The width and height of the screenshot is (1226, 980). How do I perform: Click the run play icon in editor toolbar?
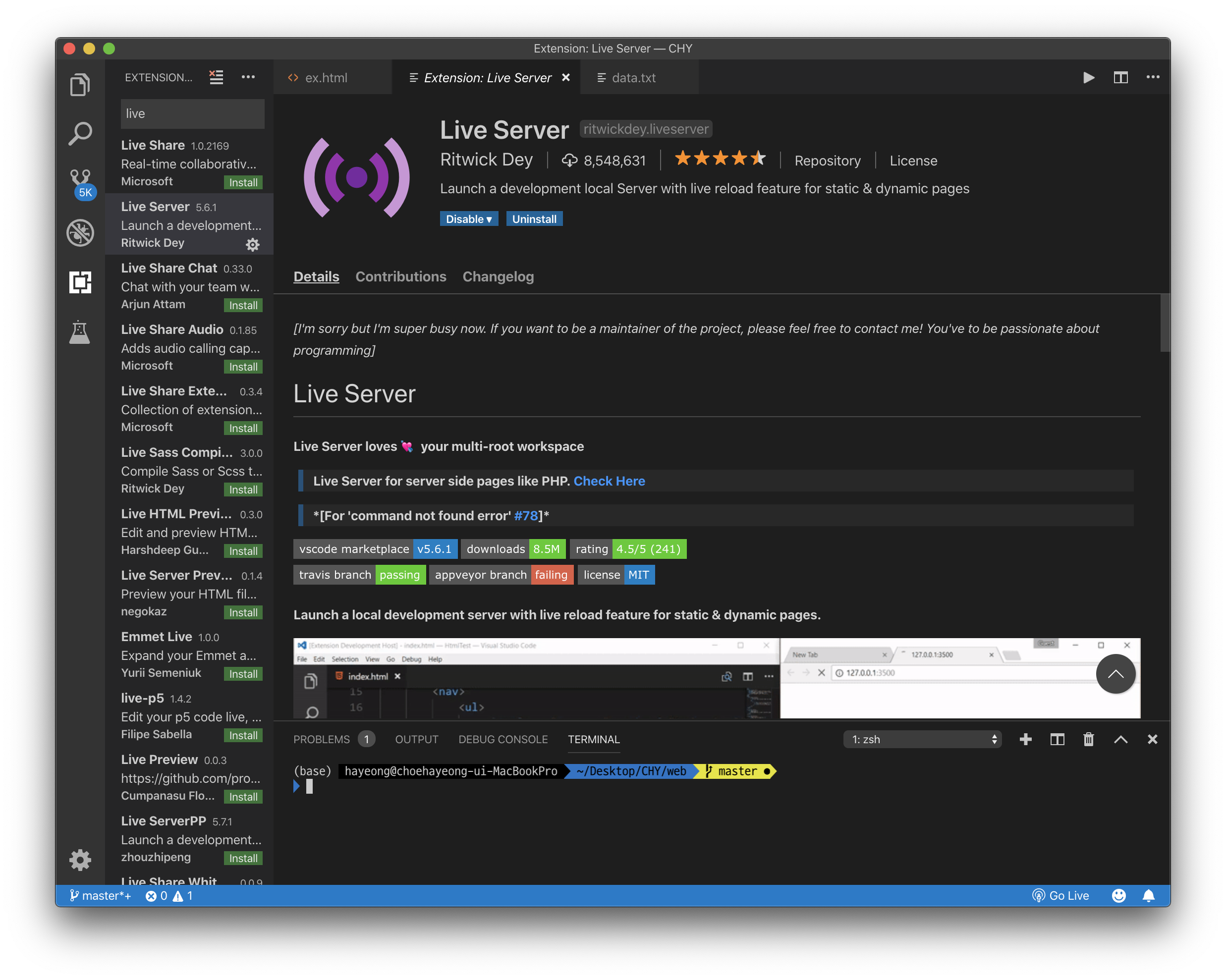pos(1088,77)
